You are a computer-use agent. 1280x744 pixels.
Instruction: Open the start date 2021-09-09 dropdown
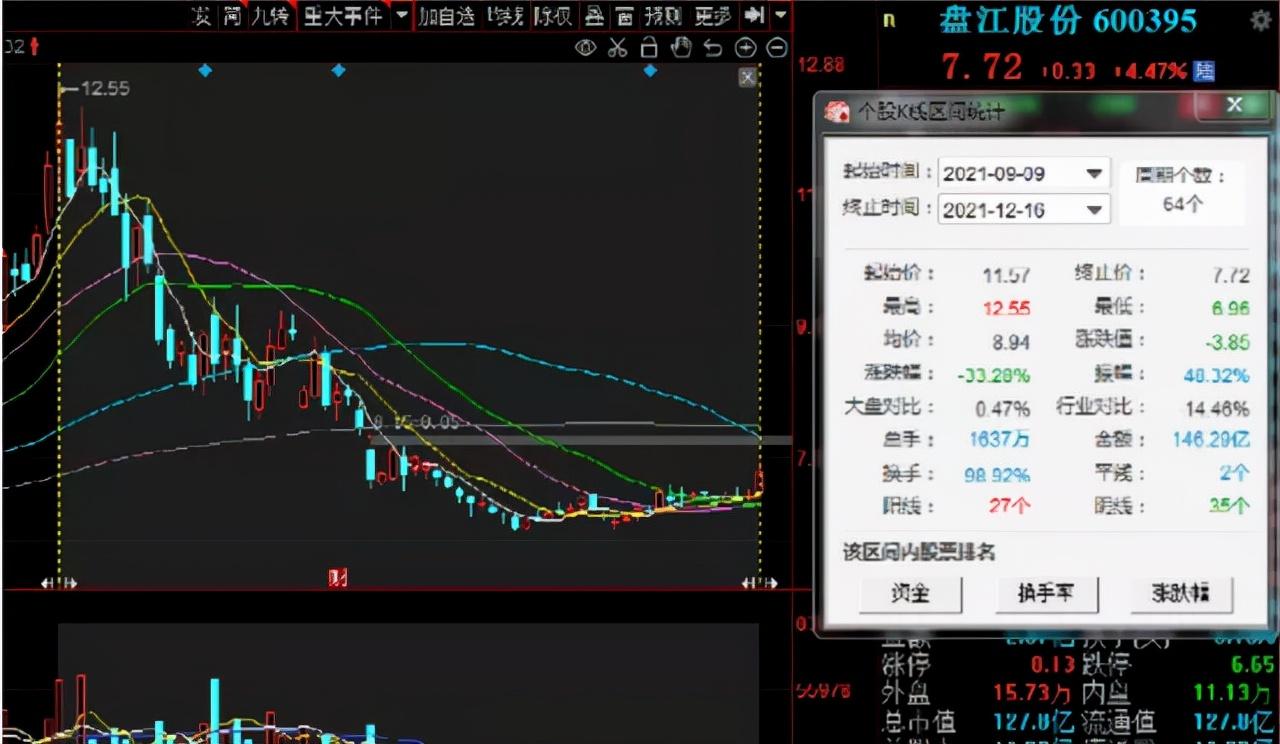click(x=1096, y=173)
